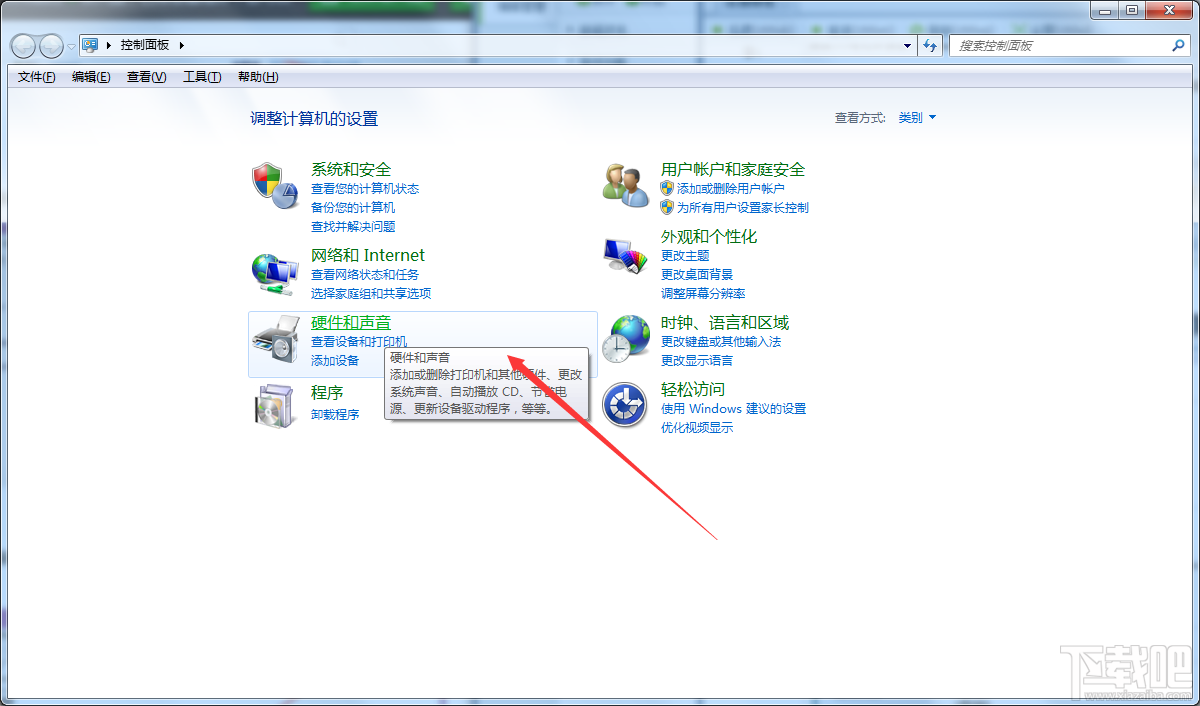Screen dimensions: 1200x706
Task: Expand the arrow after 控制面板 in address bar
Action: coord(182,45)
